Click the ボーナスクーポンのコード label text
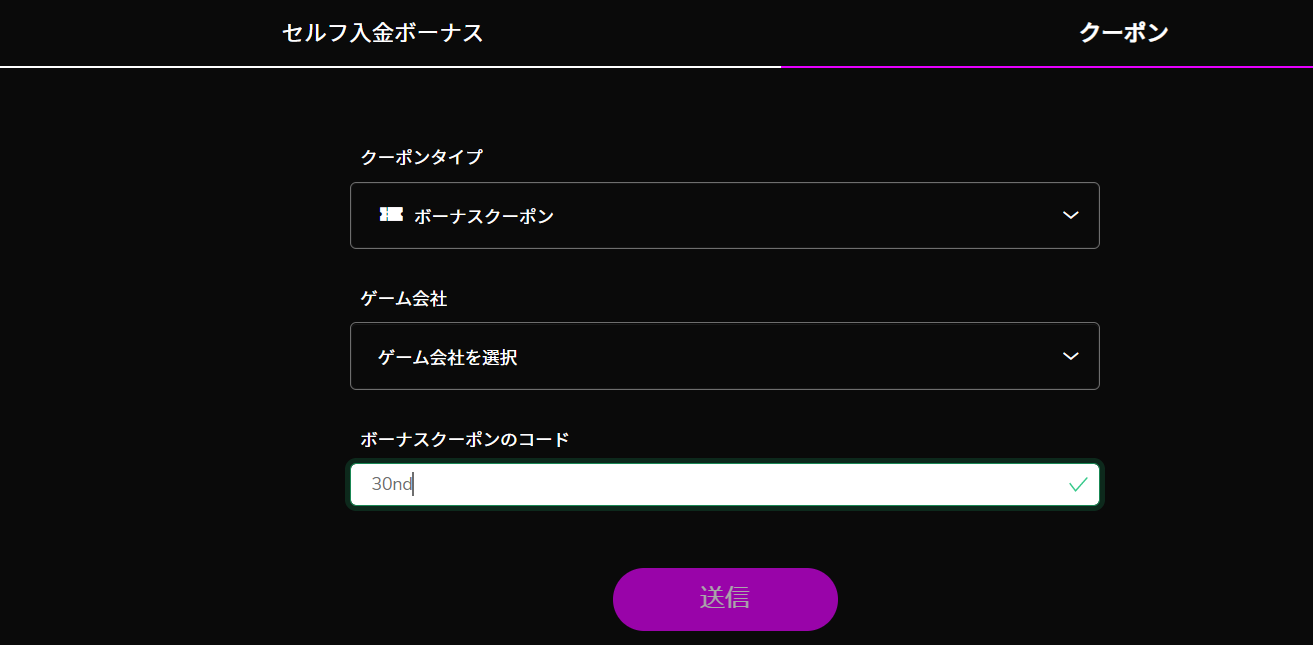The image size is (1313, 645). [x=464, y=439]
